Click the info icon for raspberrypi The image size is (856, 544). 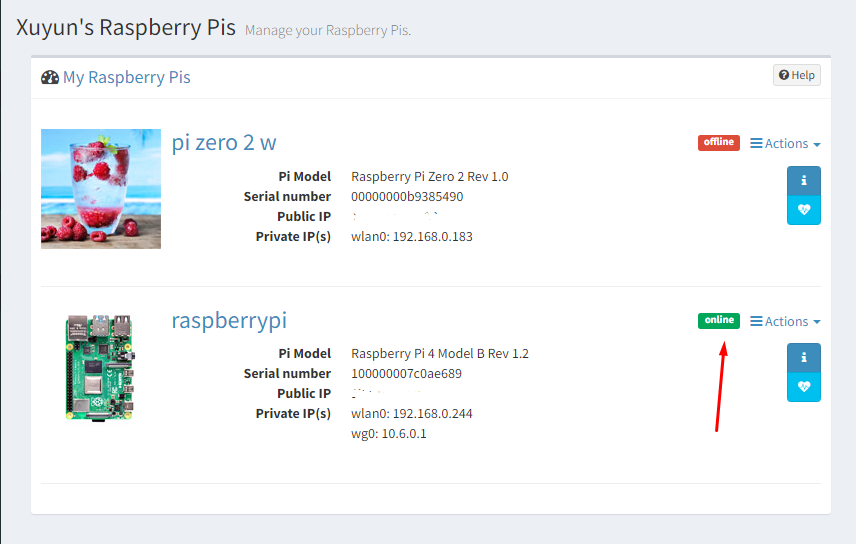point(804,358)
